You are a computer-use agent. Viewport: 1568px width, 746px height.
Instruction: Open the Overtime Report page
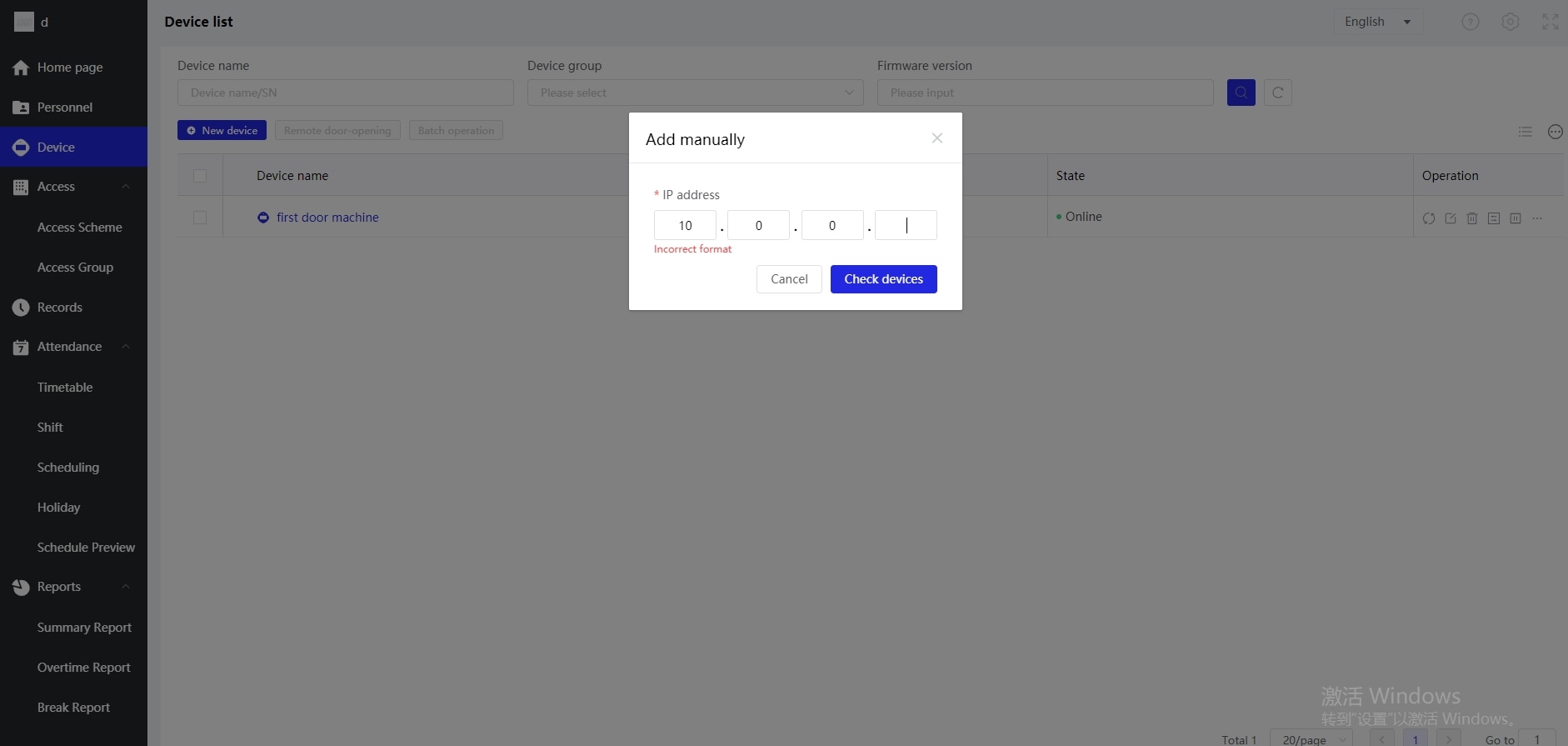[83, 668]
